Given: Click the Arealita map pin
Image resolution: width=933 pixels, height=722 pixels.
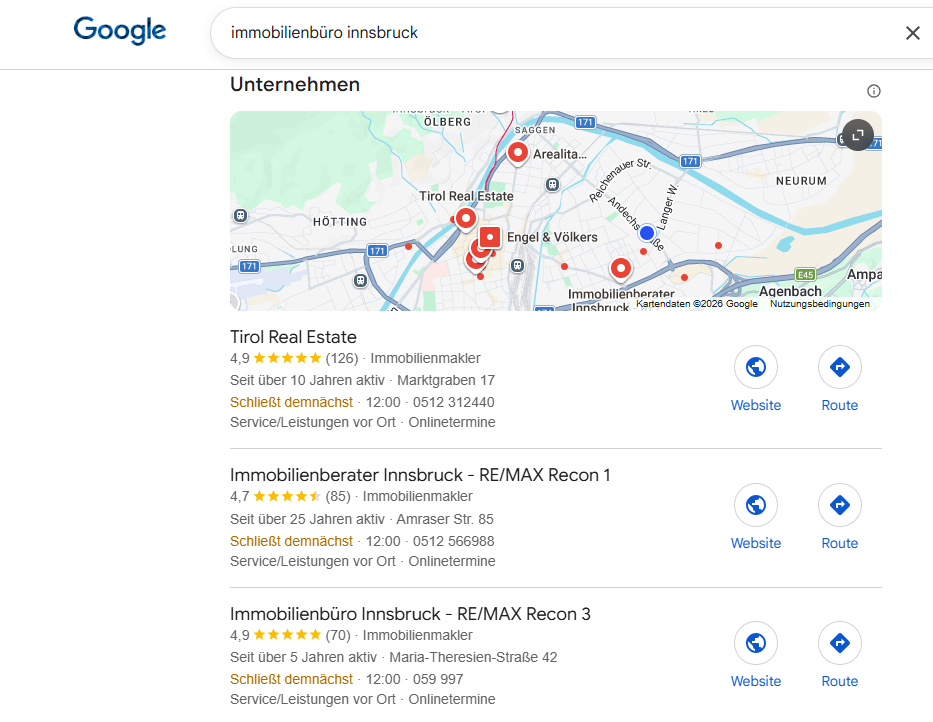Looking at the screenshot, I should tap(518, 152).
